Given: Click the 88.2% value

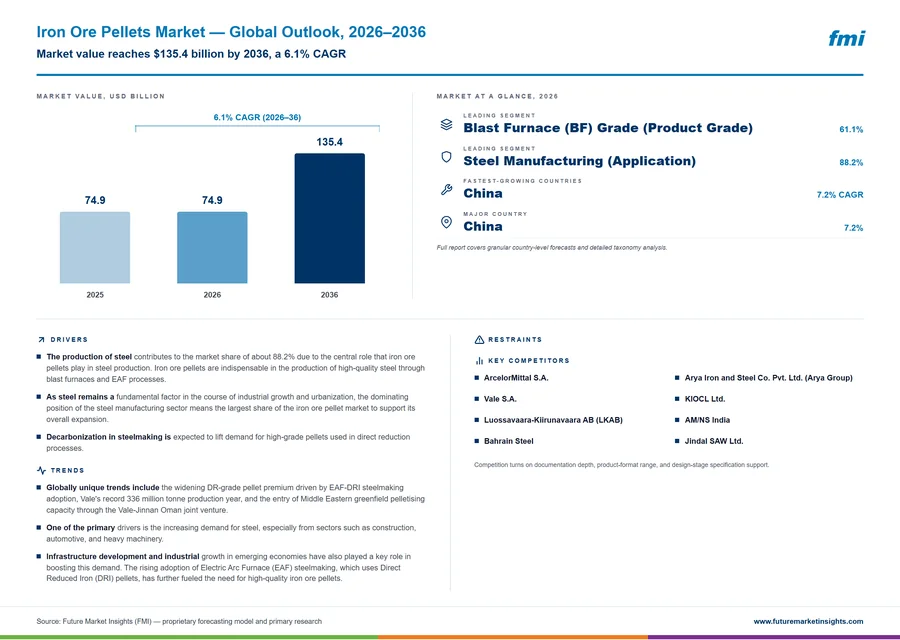Looking at the screenshot, I should [851, 163].
